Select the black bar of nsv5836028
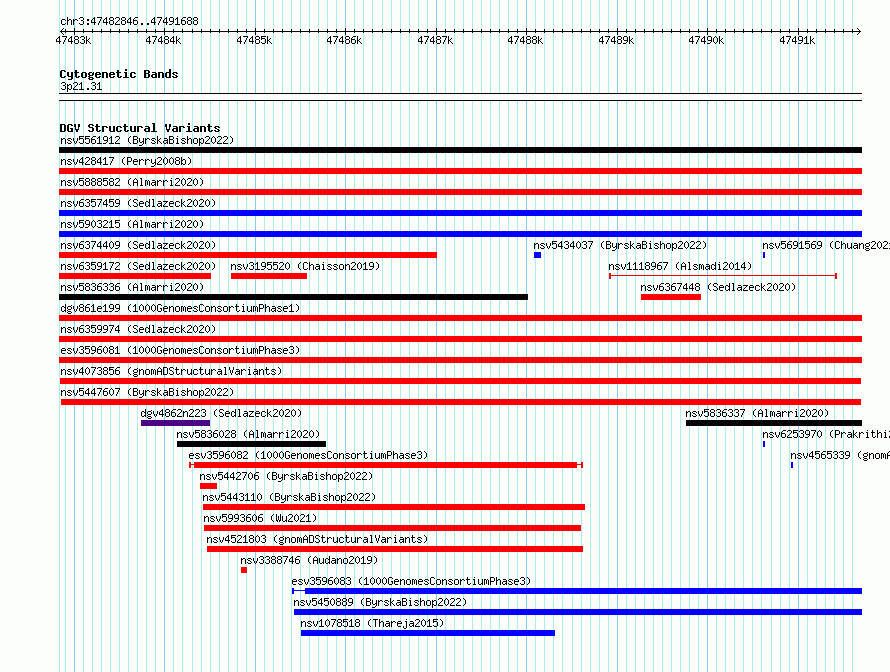Screen dimensions: 890x672 (x=251, y=444)
